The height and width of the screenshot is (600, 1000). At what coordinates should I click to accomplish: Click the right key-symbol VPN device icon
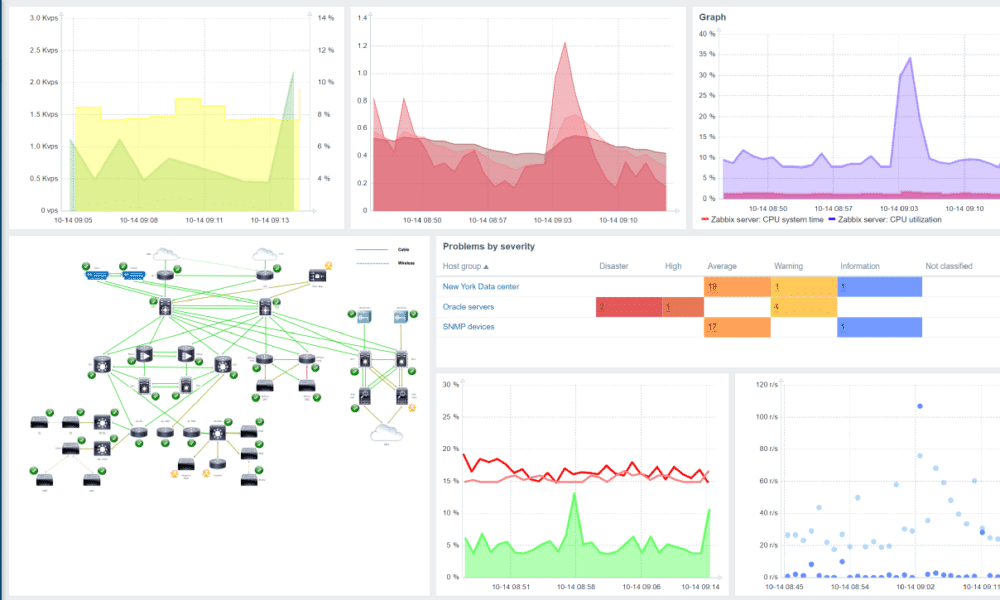coord(401,316)
